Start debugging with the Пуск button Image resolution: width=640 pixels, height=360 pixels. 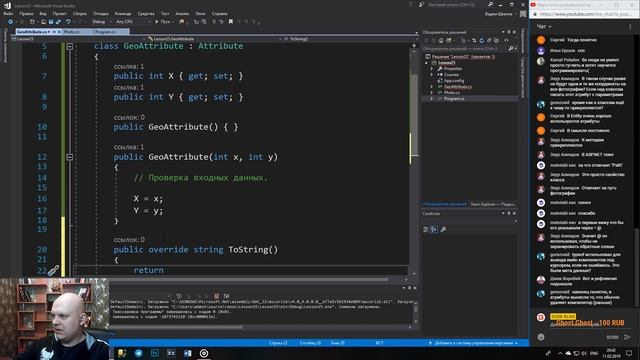[x=162, y=22]
